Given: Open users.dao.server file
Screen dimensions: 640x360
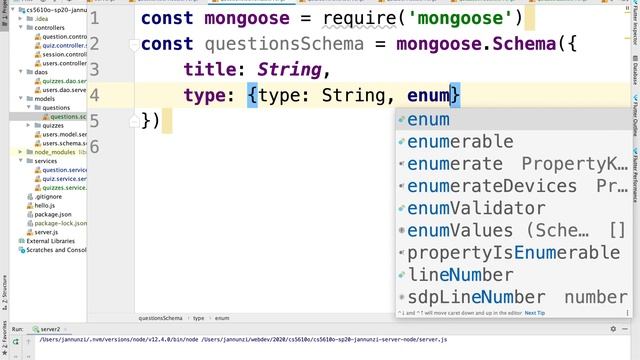Looking at the screenshot, I should 61,90.
